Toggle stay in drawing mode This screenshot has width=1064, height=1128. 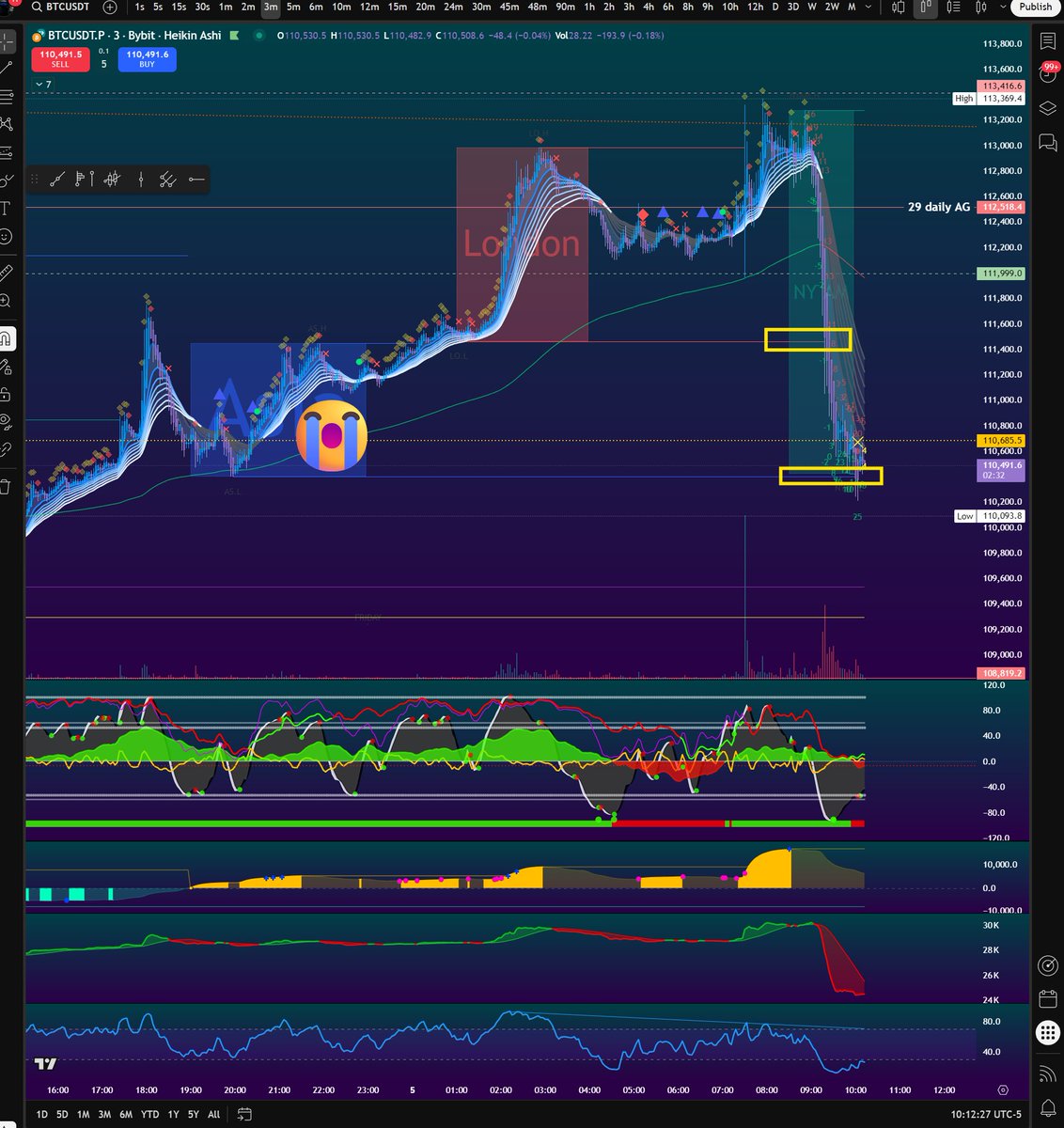coord(7,367)
